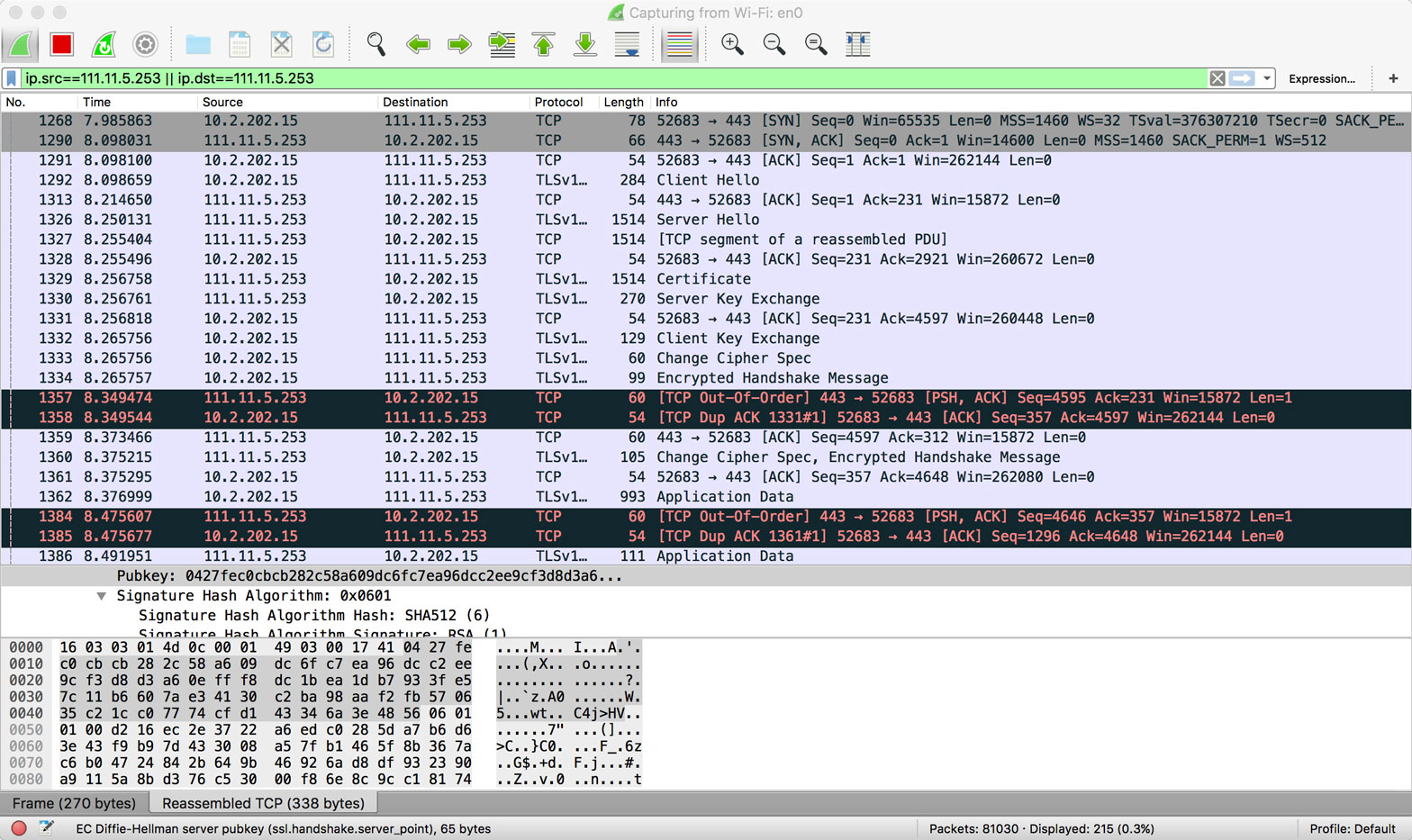Select packet 1327 TCP segment reassembled PDU
1412x840 pixels.
tap(706, 239)
